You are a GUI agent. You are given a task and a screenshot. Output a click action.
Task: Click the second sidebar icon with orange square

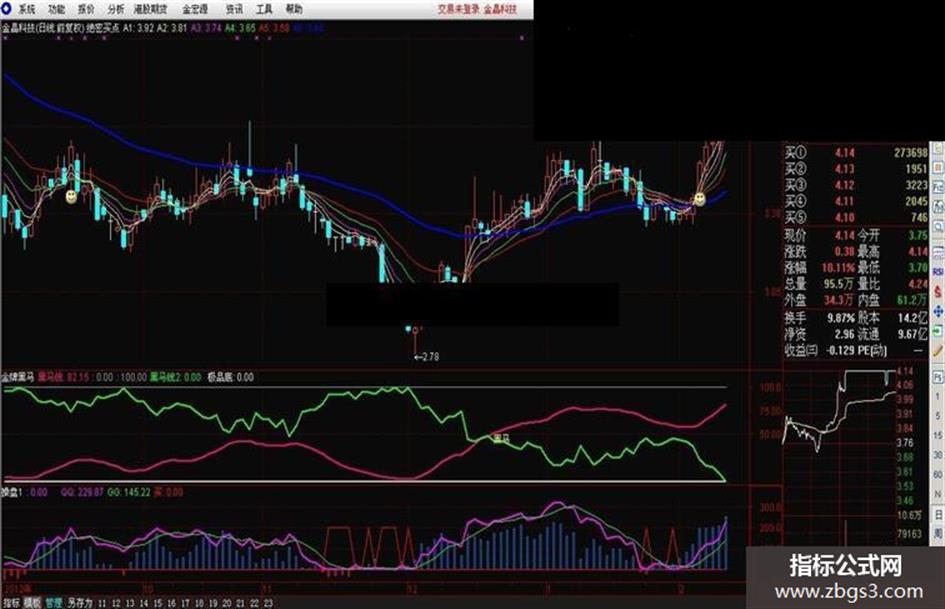pos(938,167)
